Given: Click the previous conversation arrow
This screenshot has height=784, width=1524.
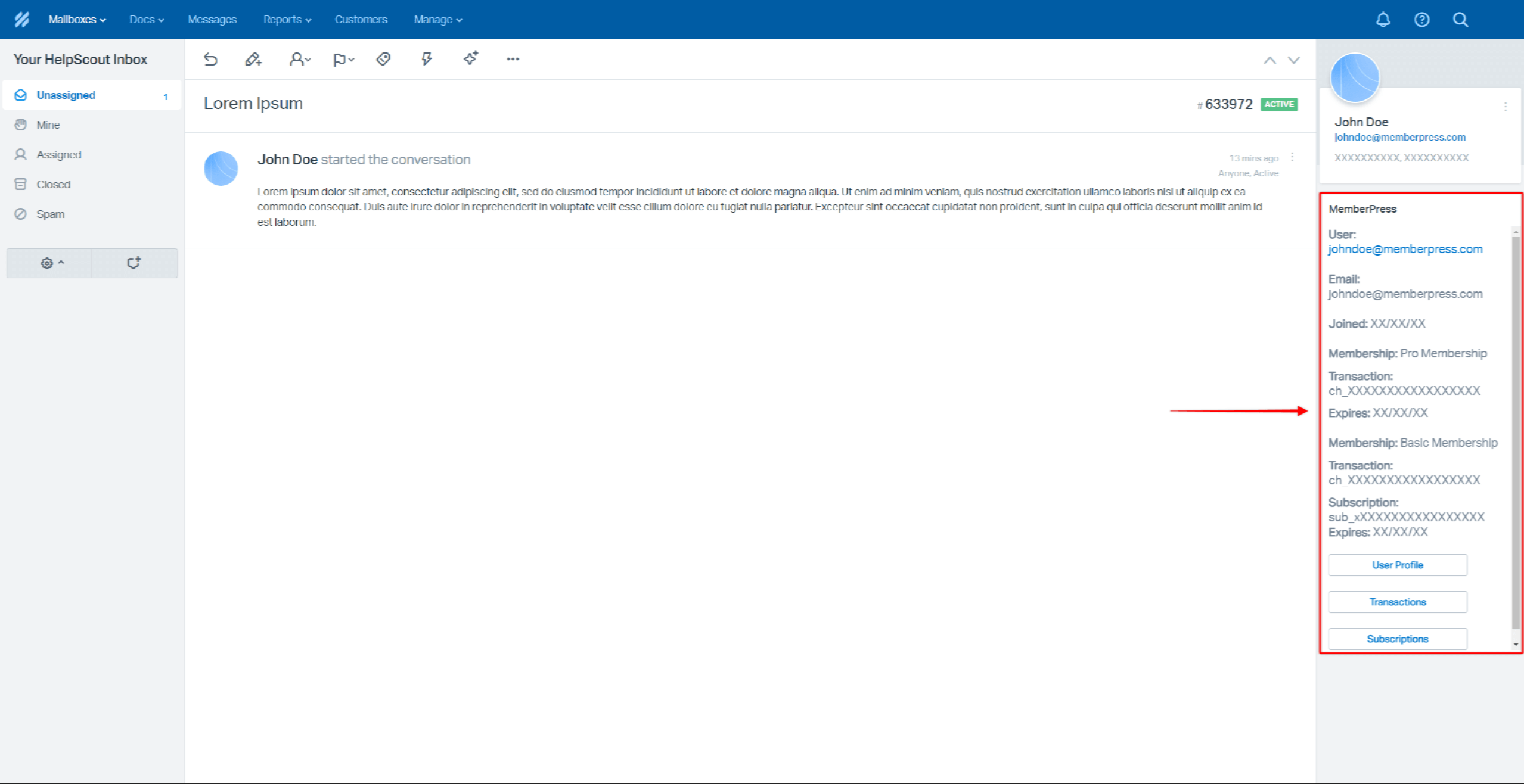Looking at the screenshot, I should [x=1270, y=59].
